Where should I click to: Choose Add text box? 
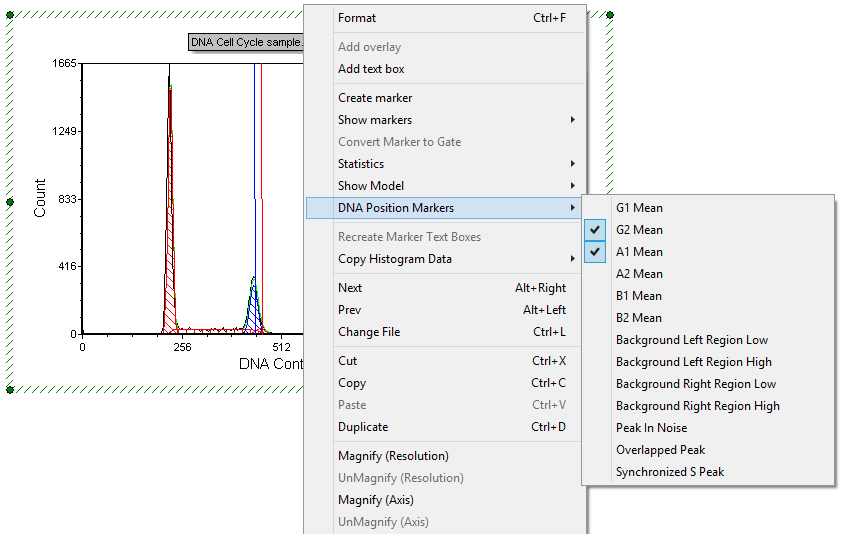click(371, 69)
